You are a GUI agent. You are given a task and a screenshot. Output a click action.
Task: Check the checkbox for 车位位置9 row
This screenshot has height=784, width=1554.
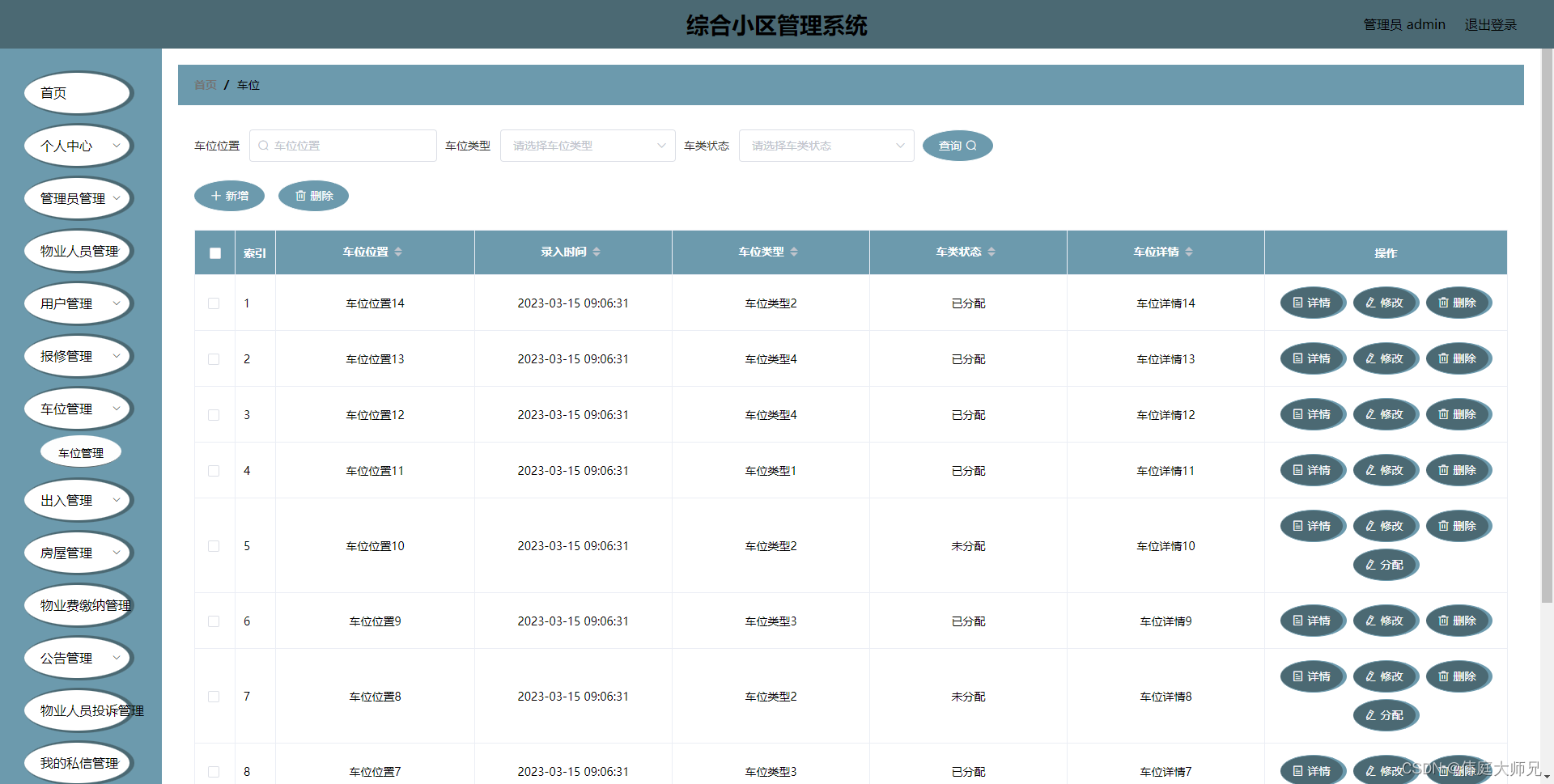point(214,621)
